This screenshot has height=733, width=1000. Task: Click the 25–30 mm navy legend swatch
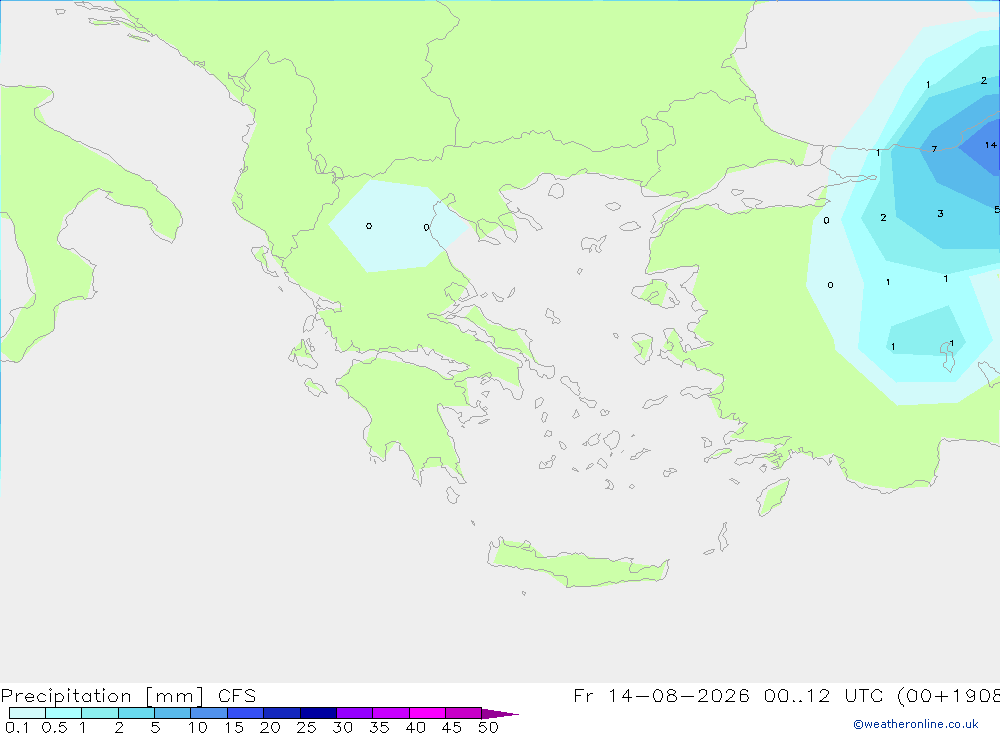pos(318,713)
